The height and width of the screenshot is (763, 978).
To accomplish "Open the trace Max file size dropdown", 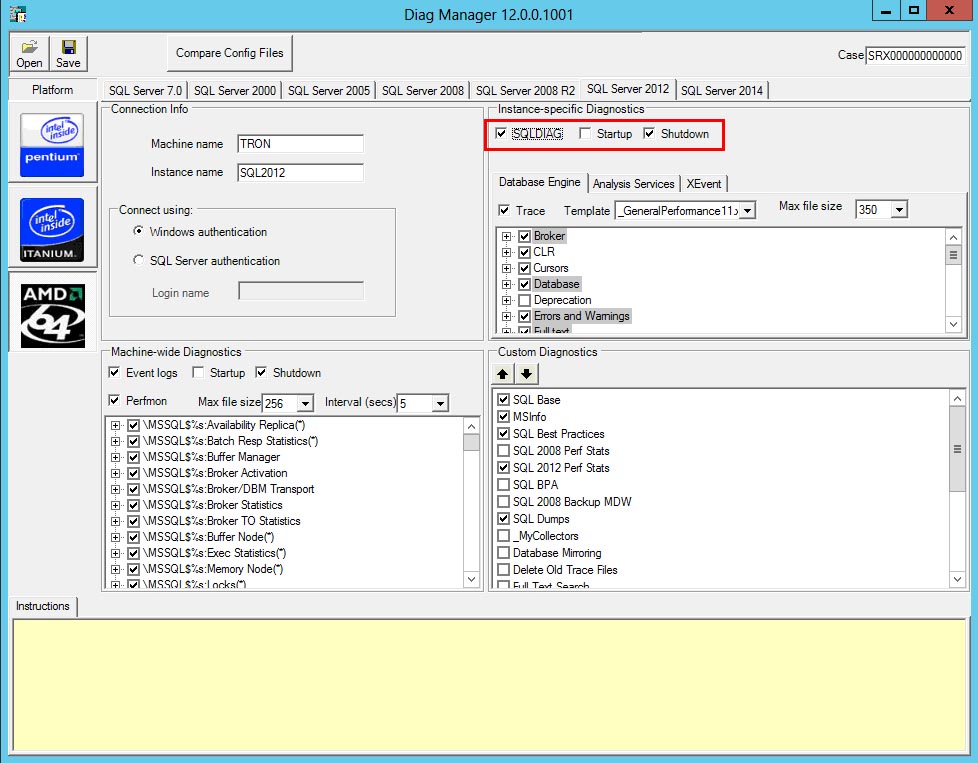I will [899, 210].
